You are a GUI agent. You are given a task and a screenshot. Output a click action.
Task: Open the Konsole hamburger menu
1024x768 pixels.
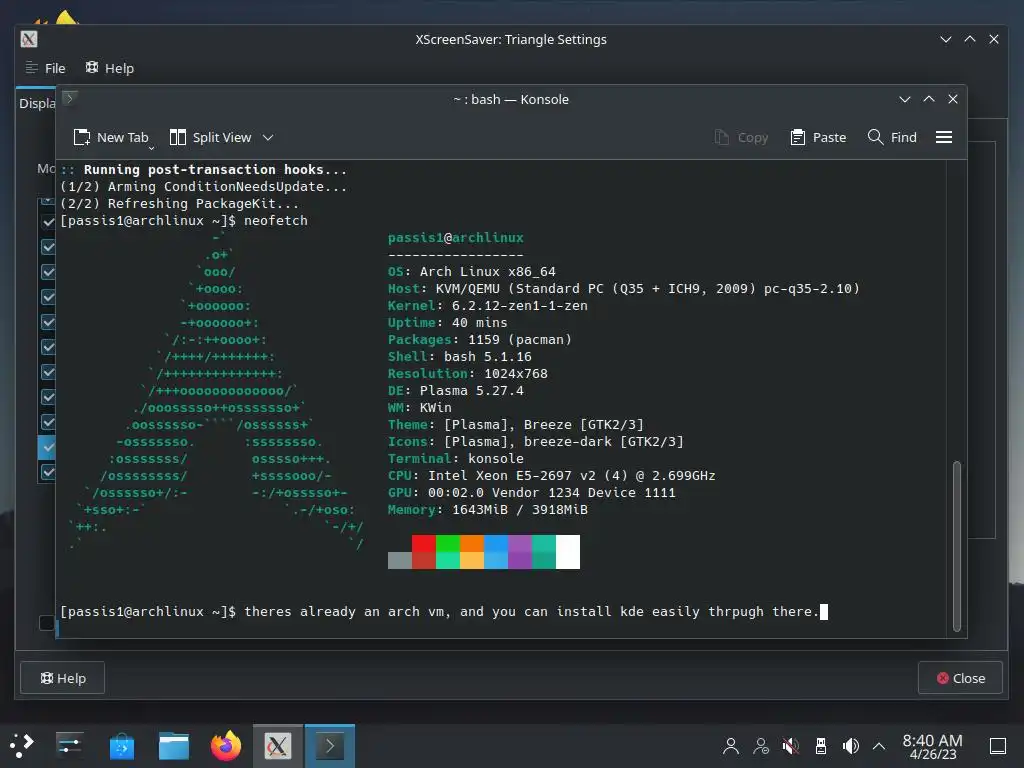pyautogui.click(x=944, y=137)
